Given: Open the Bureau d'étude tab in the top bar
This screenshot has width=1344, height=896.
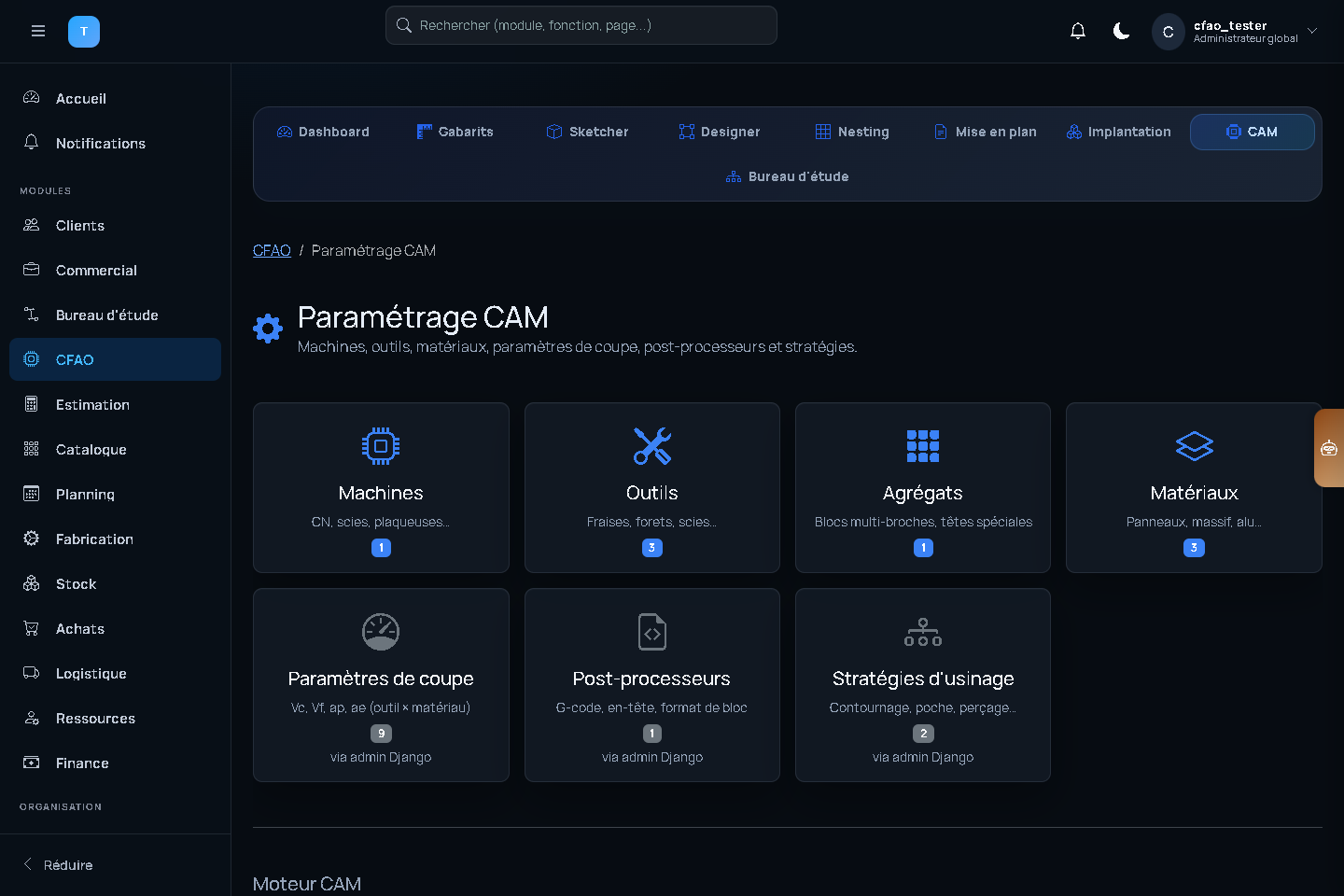Looking at the screenshot, I should [788, 176].
